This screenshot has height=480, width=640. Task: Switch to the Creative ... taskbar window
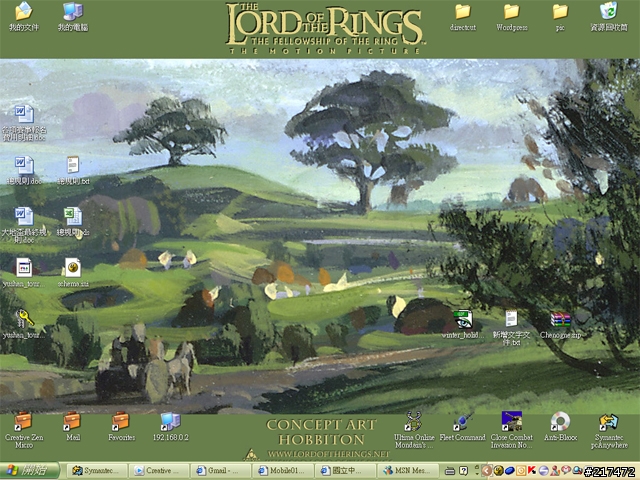(x=159, y=471)
